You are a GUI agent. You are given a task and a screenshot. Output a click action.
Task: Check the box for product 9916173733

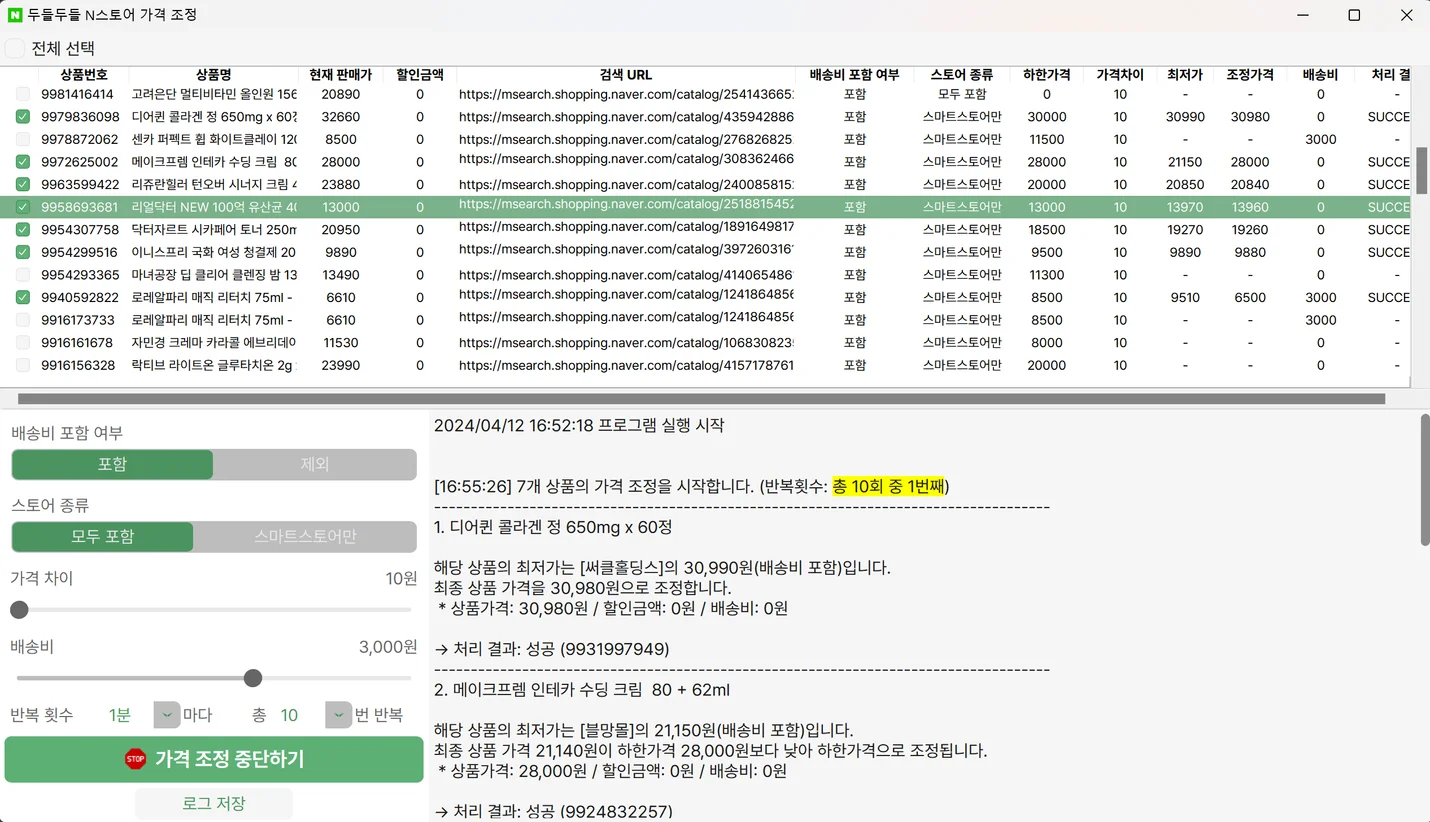22,320
